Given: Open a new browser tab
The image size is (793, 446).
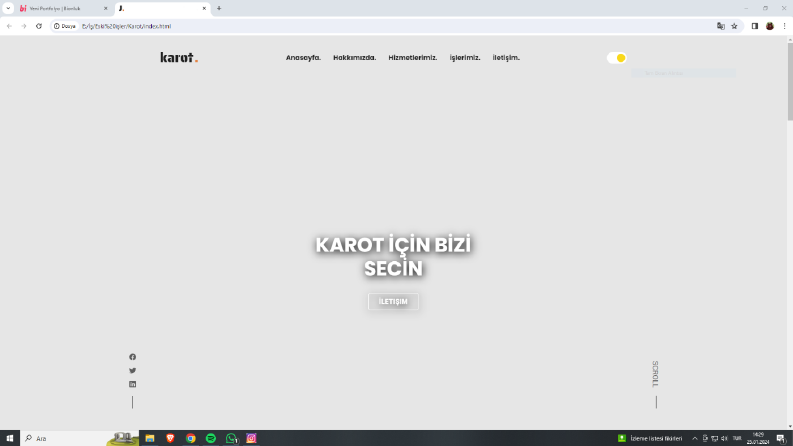Looking at the screenshot, I should click(x=219, y=9).
